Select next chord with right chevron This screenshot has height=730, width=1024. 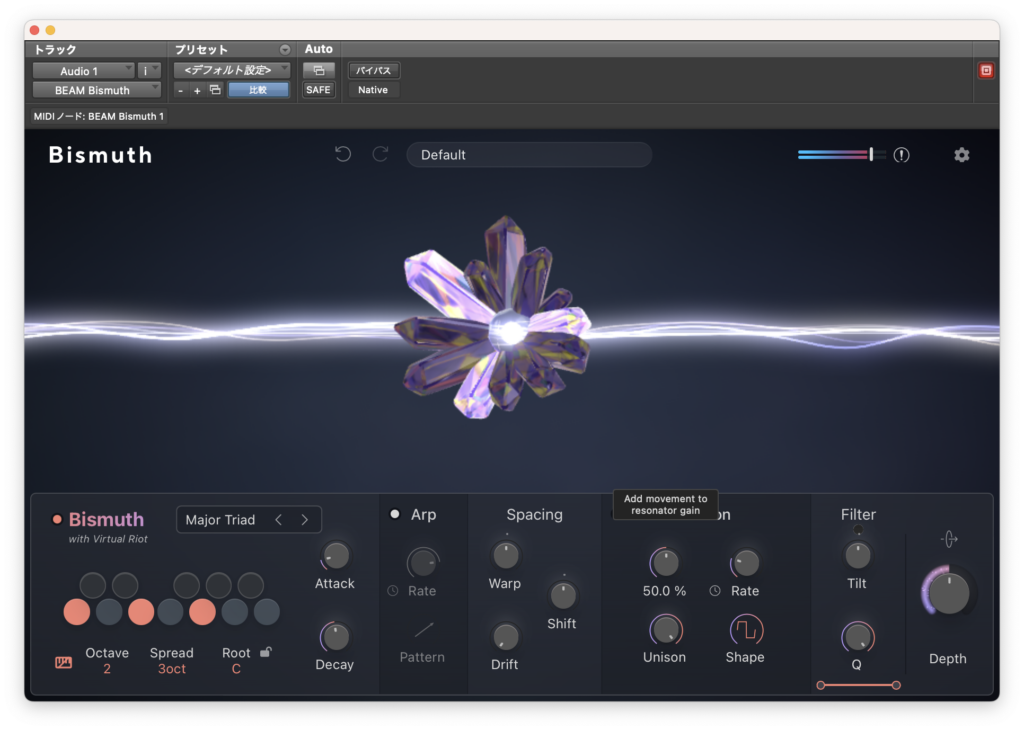(x=305, y=520)
